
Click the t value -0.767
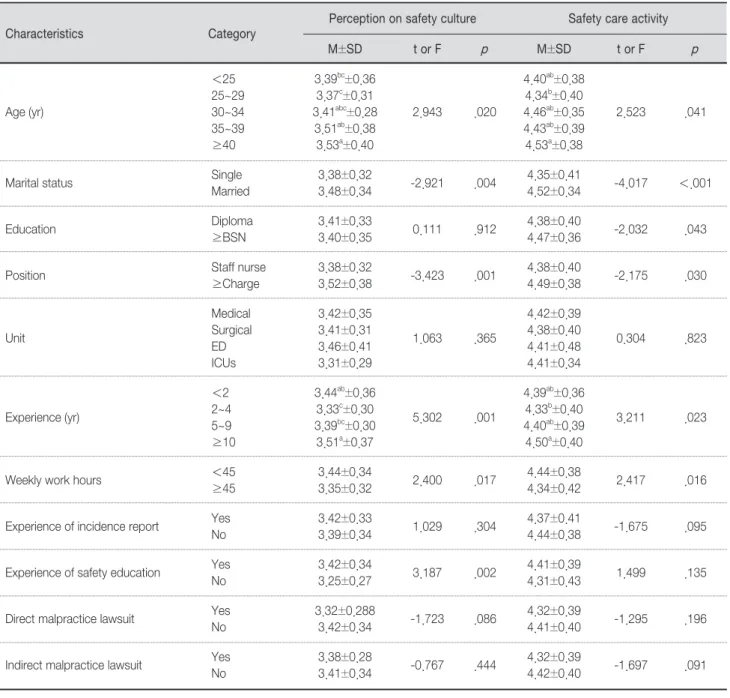tap(427, 665)
